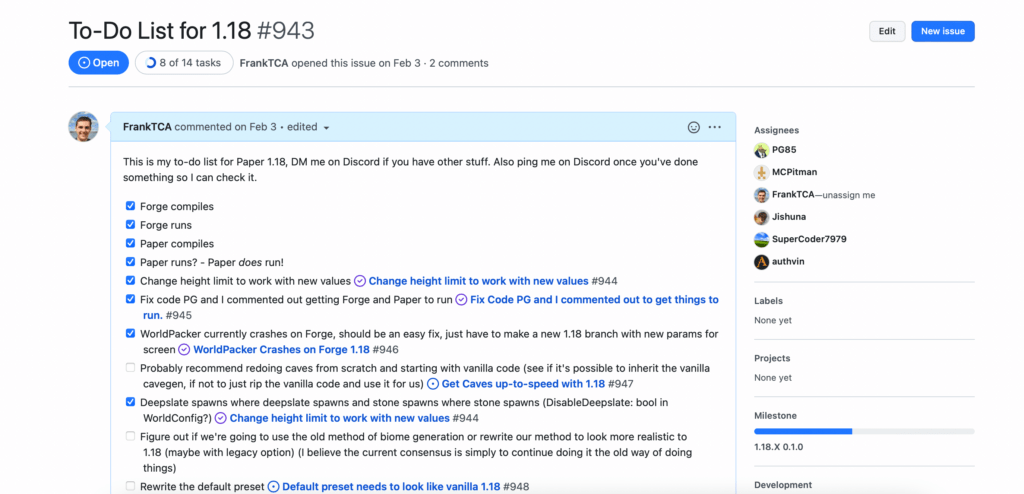The image size is (1024, 494).
Task: Open FrankTCA profile link in issue header
Action: coord(264,63)
